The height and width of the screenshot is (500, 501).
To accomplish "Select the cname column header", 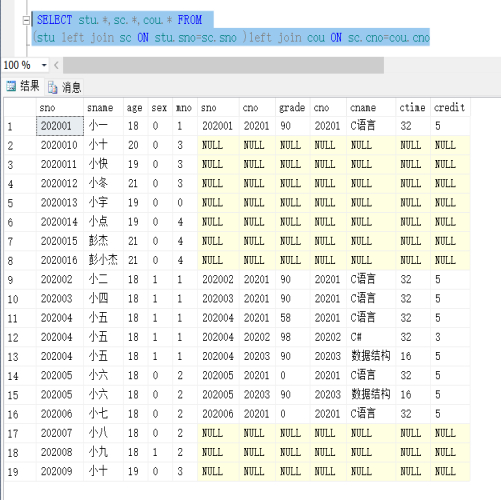I will tap(371, 108).
